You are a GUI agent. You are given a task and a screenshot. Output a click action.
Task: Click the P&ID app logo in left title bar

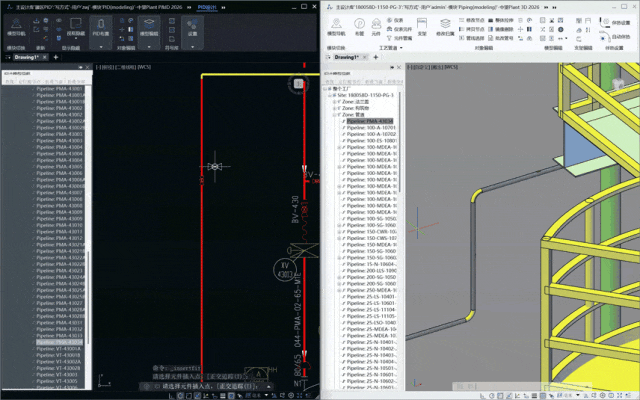pos(9,7)
